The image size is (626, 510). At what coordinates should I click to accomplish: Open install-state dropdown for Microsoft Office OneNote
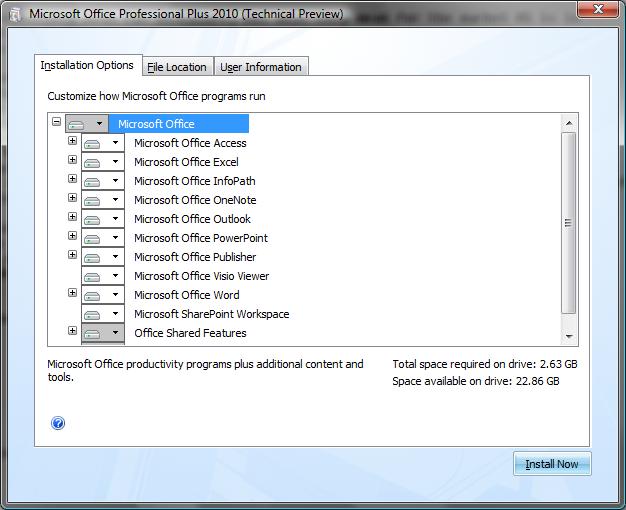click(x=103, y=200)
